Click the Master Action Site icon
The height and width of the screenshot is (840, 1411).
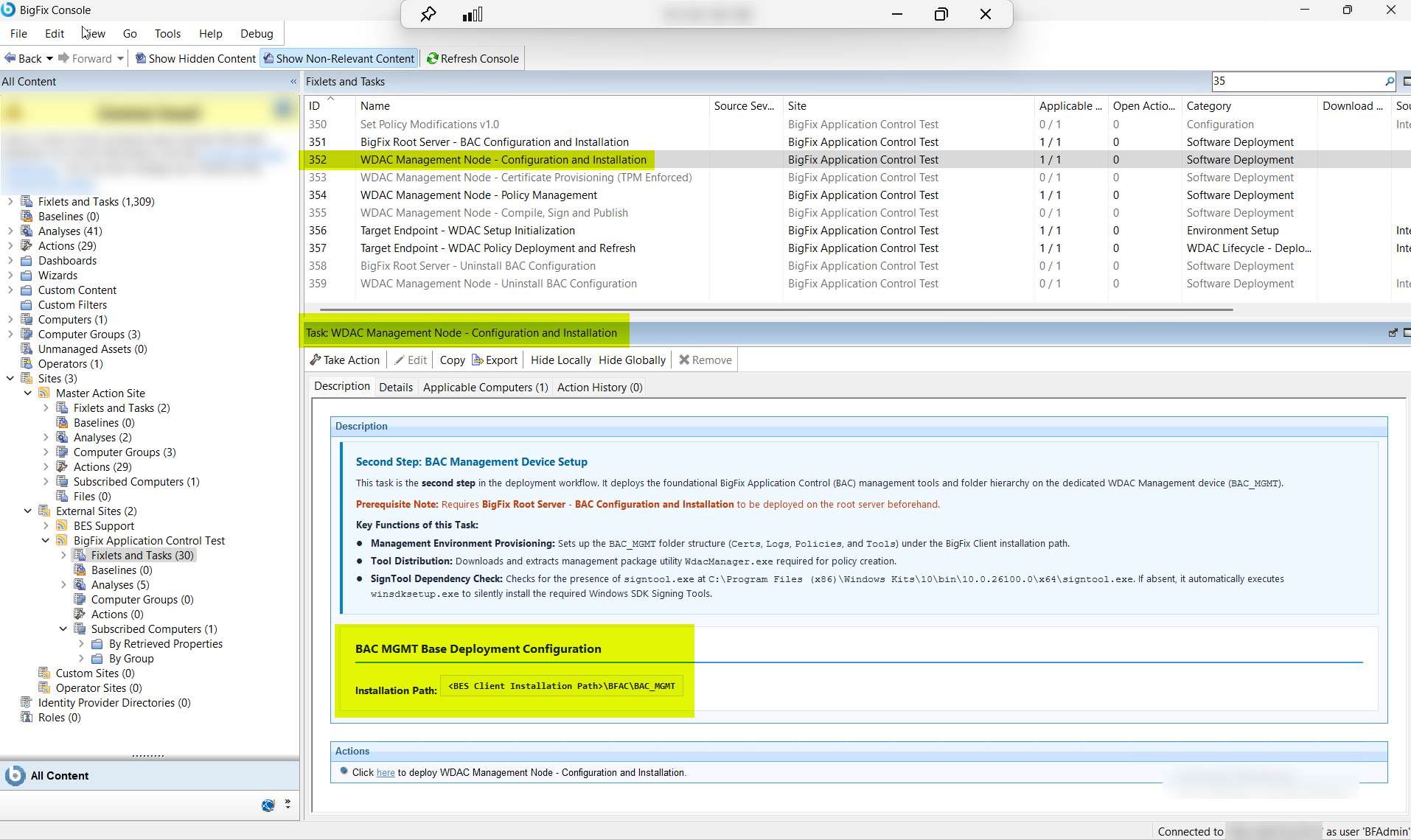click(x=44, y=393)
